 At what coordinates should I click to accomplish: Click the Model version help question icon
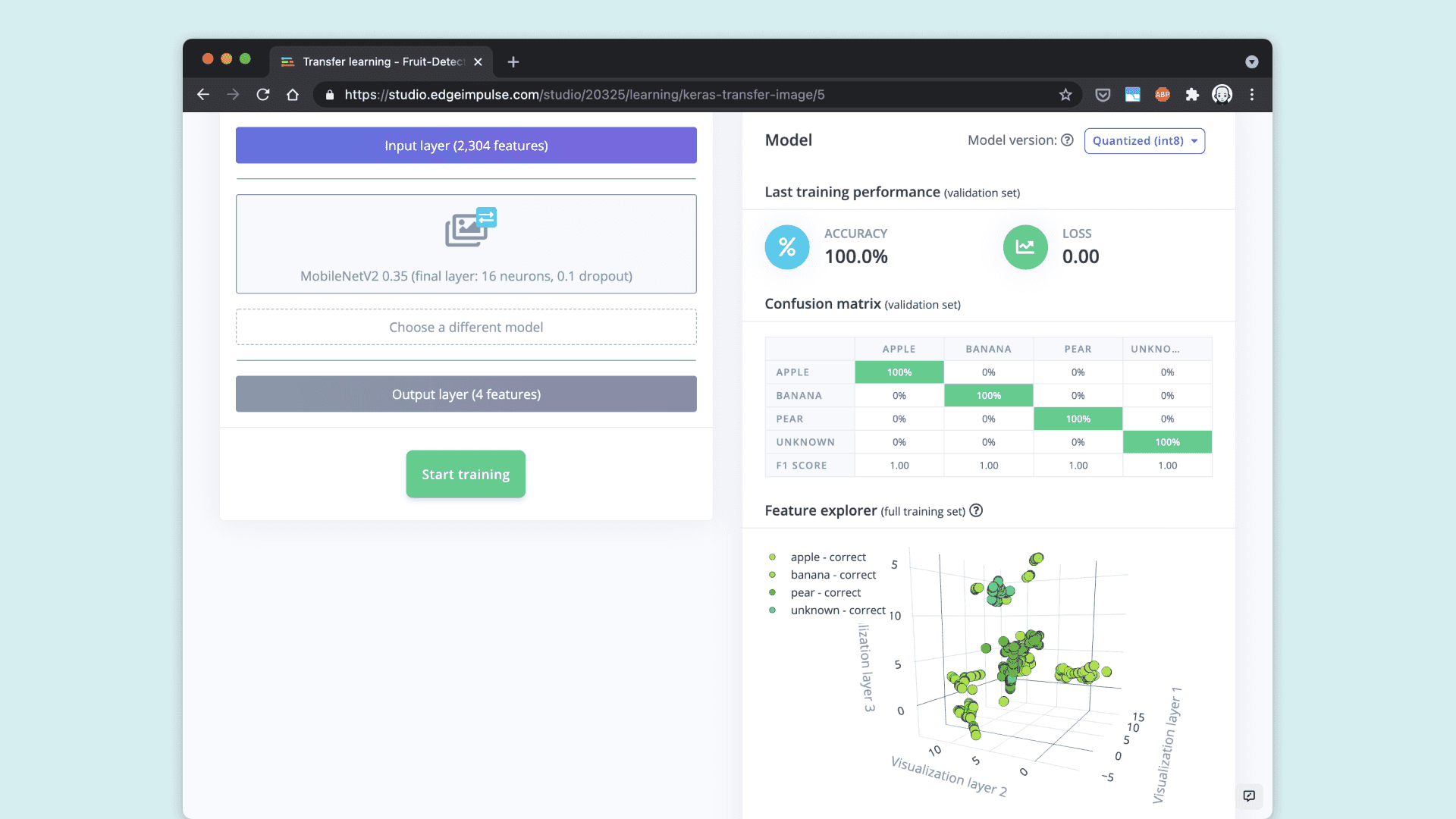pyautogui.click(x=1067, y=140)
